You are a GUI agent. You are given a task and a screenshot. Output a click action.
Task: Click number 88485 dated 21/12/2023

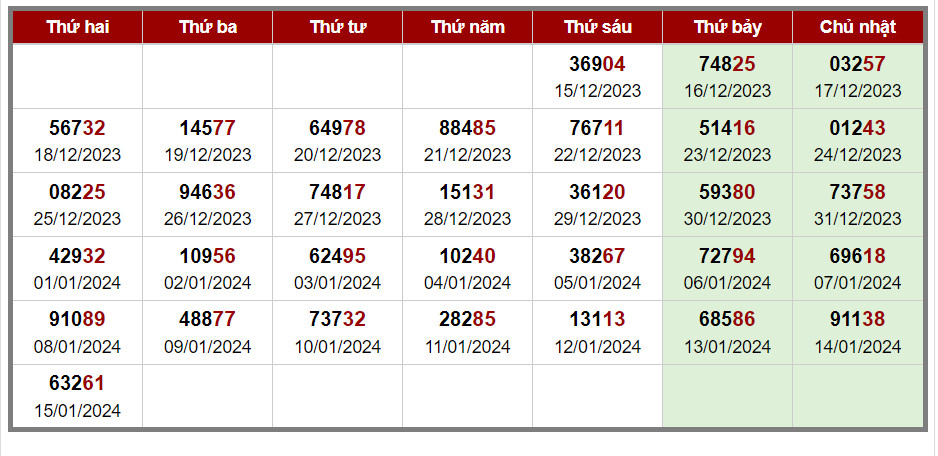pyautogui.click(x=467, y=128)
